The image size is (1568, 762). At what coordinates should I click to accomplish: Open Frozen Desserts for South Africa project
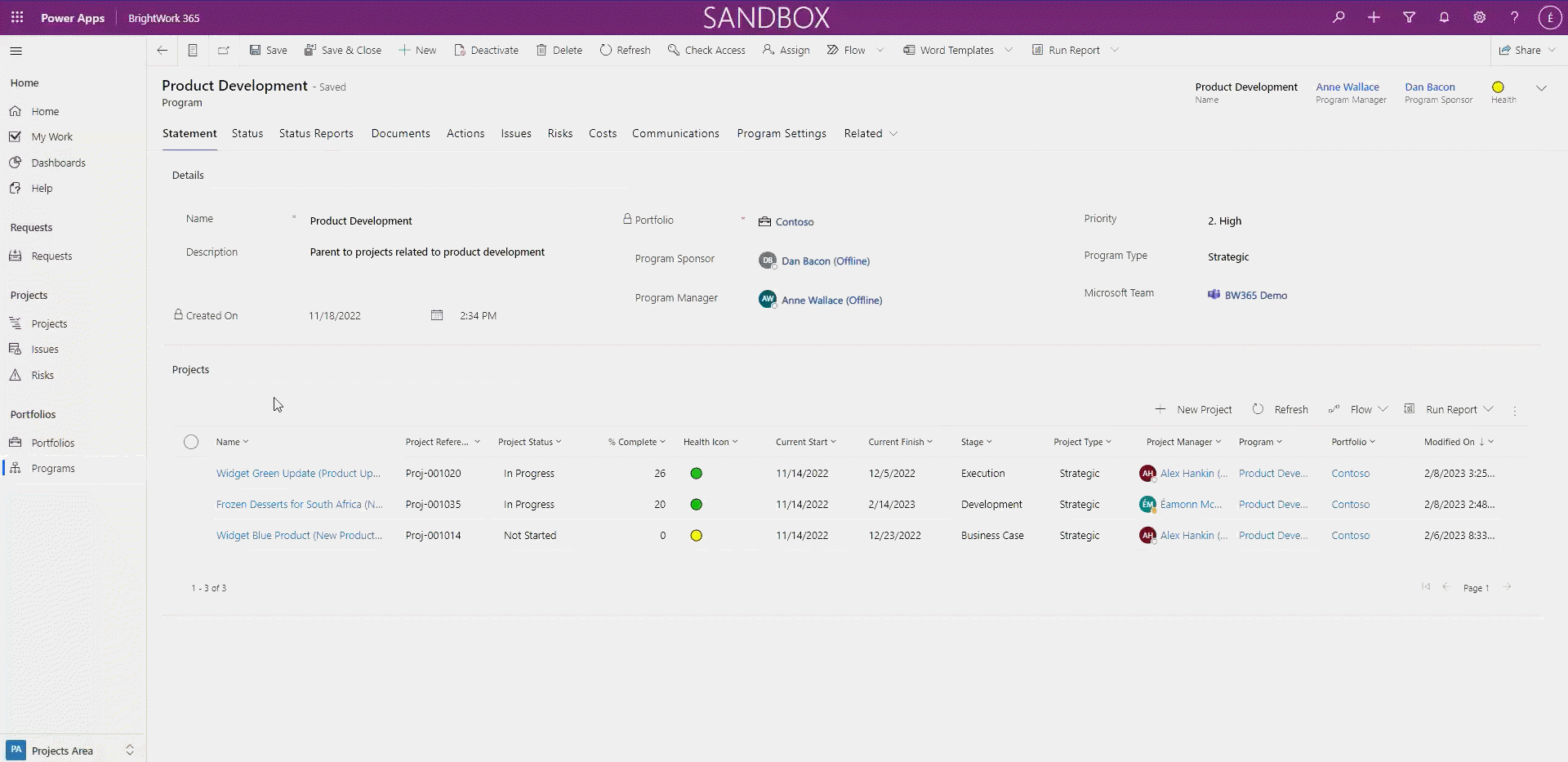tap(299, 504)
